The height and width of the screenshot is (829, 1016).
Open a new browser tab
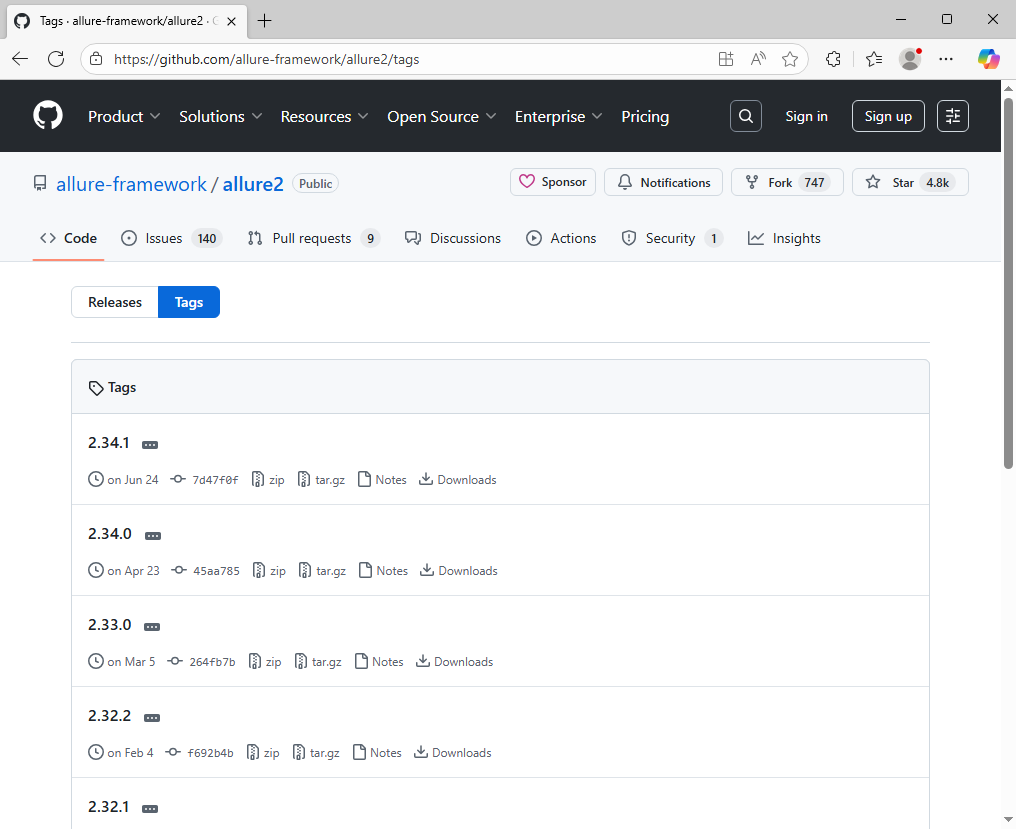264,21
